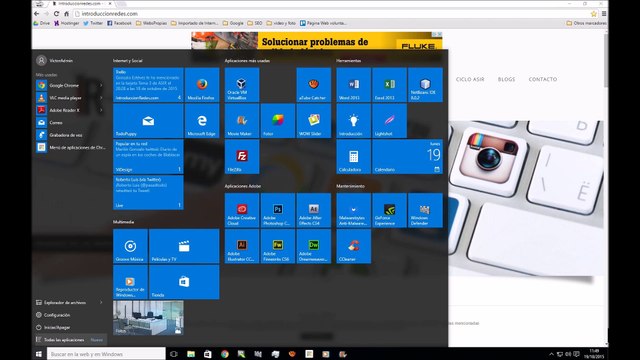The height and width of the screenshot is (360, 640).
Task: Launch the WOW Slider tile
Action: point(313,121)
